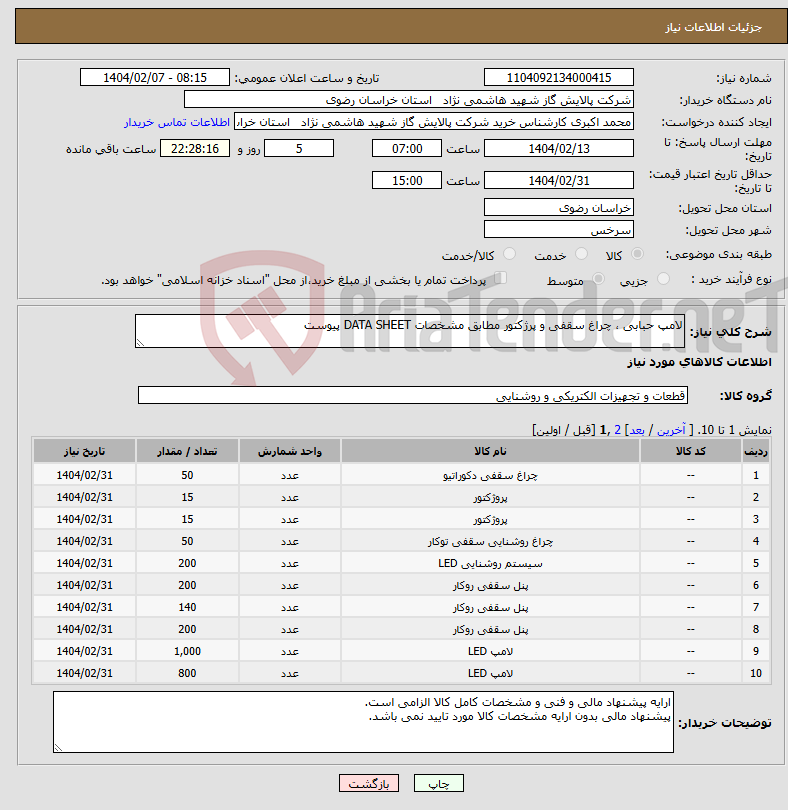Select لامپ LED in row 10
This screenshot has height=810, width=788.
490,673
